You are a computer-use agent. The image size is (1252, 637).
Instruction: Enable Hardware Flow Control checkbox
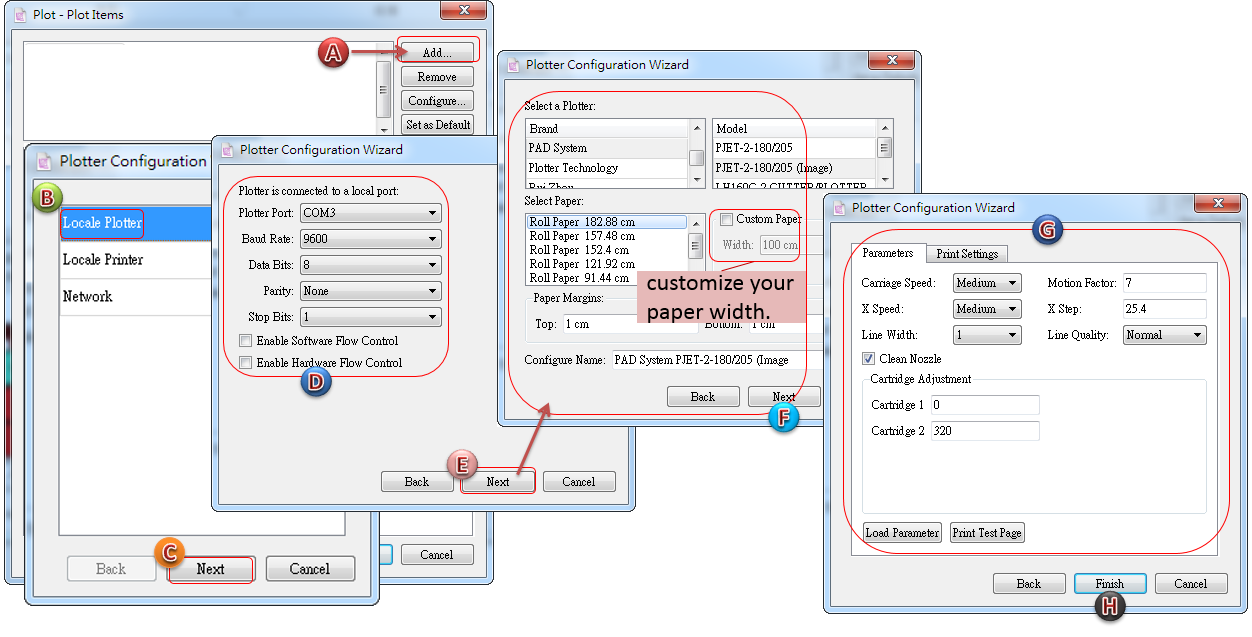[246, 363]
